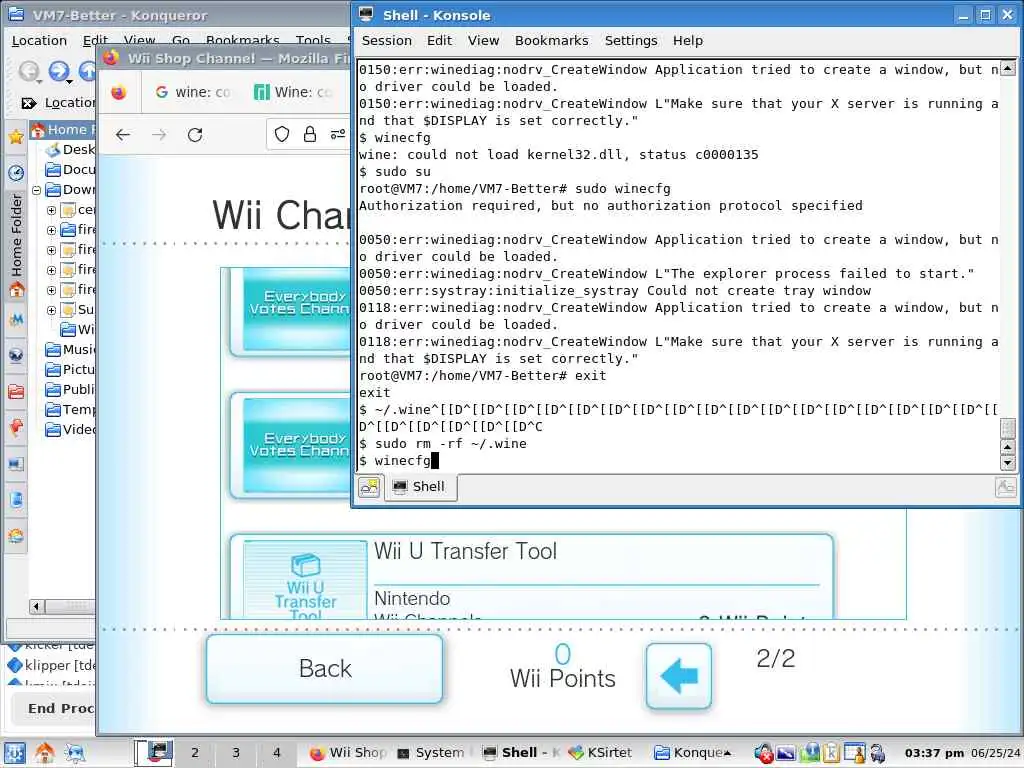Open Konqueror's back history dropdown arrow
The image size is (1024, 768).
40,81
